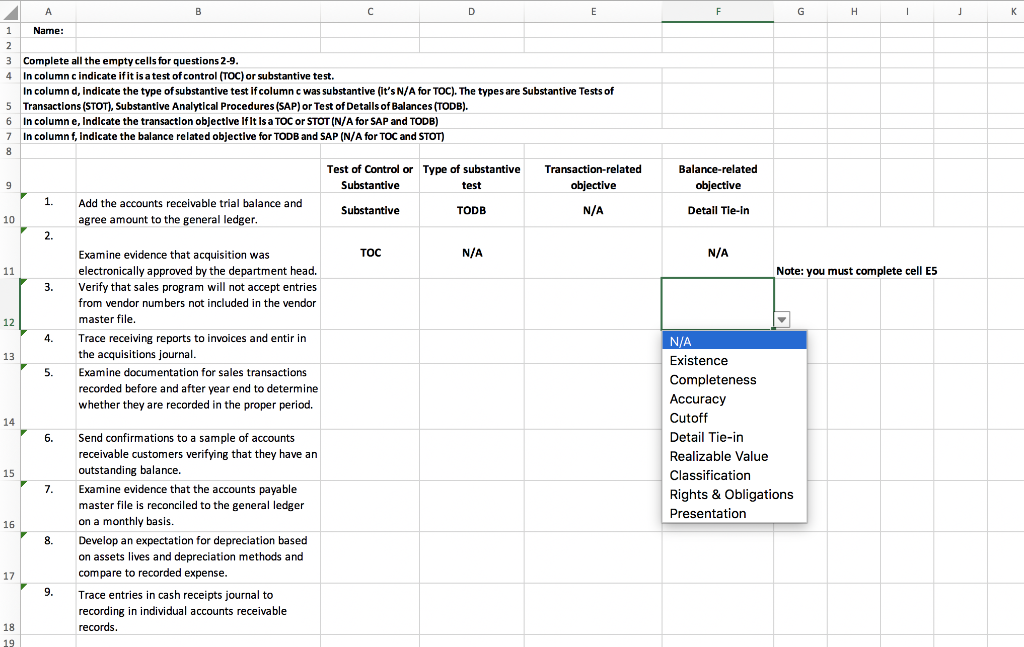Image resolution: width=1024 pixels, height=647 pixels.
Task: Click column F header
Action: pos(716,11)
